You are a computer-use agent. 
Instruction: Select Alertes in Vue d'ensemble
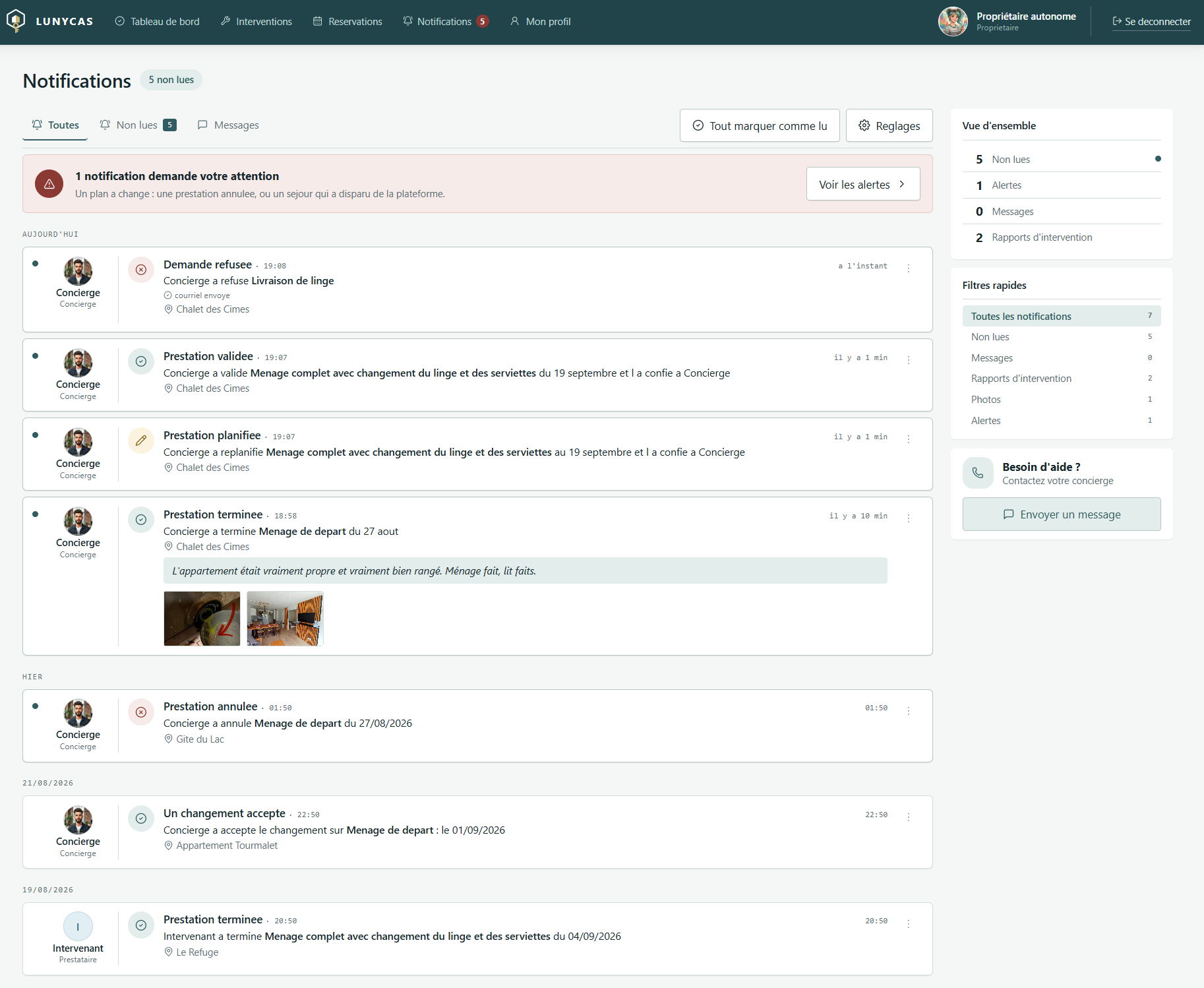(x=1062, y=185)
